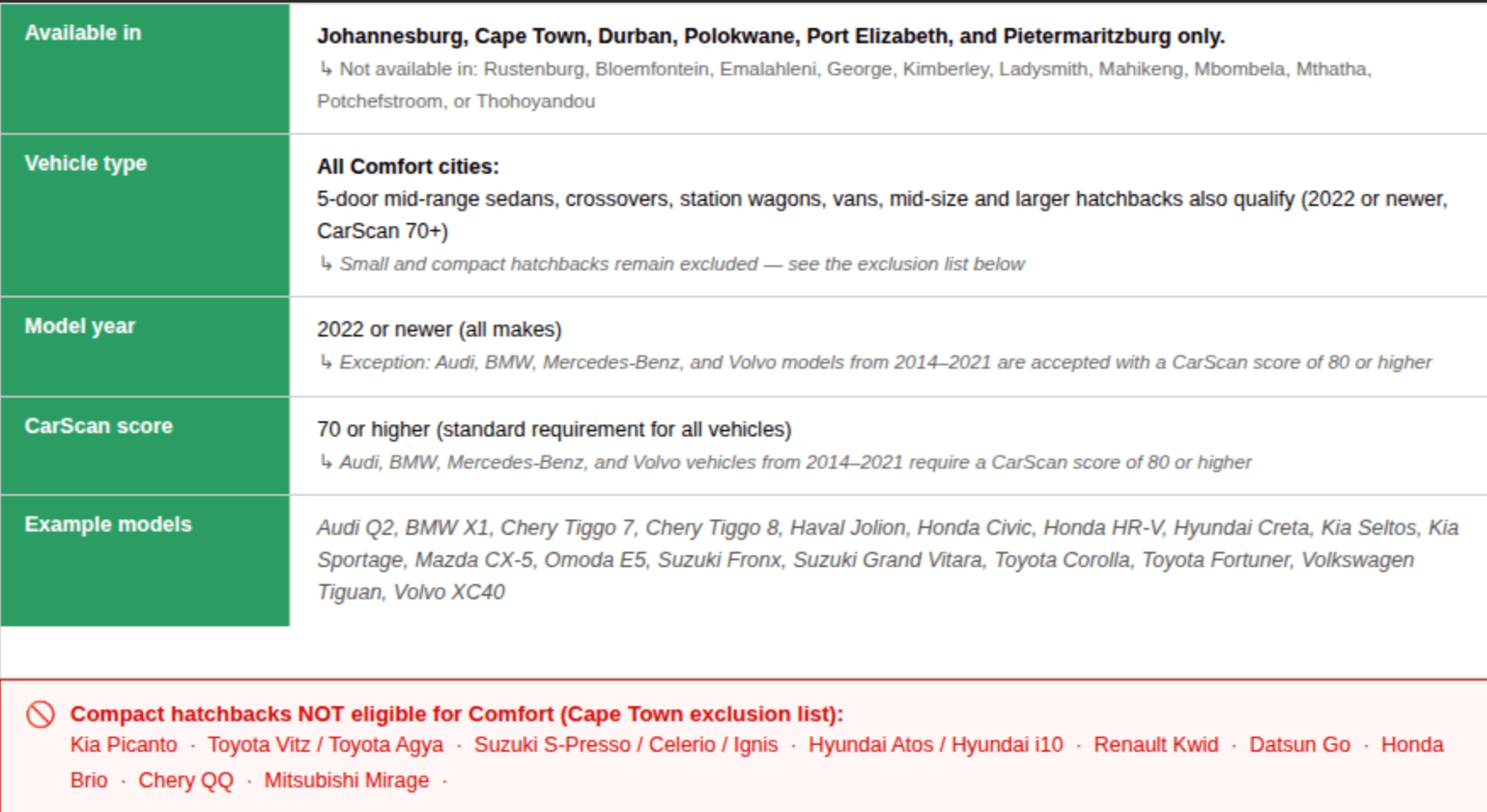The height and width of the screenshot is (812, 1487).
Task: Click the arrow icon under '70 or higher'
Action: pos(326,462)
